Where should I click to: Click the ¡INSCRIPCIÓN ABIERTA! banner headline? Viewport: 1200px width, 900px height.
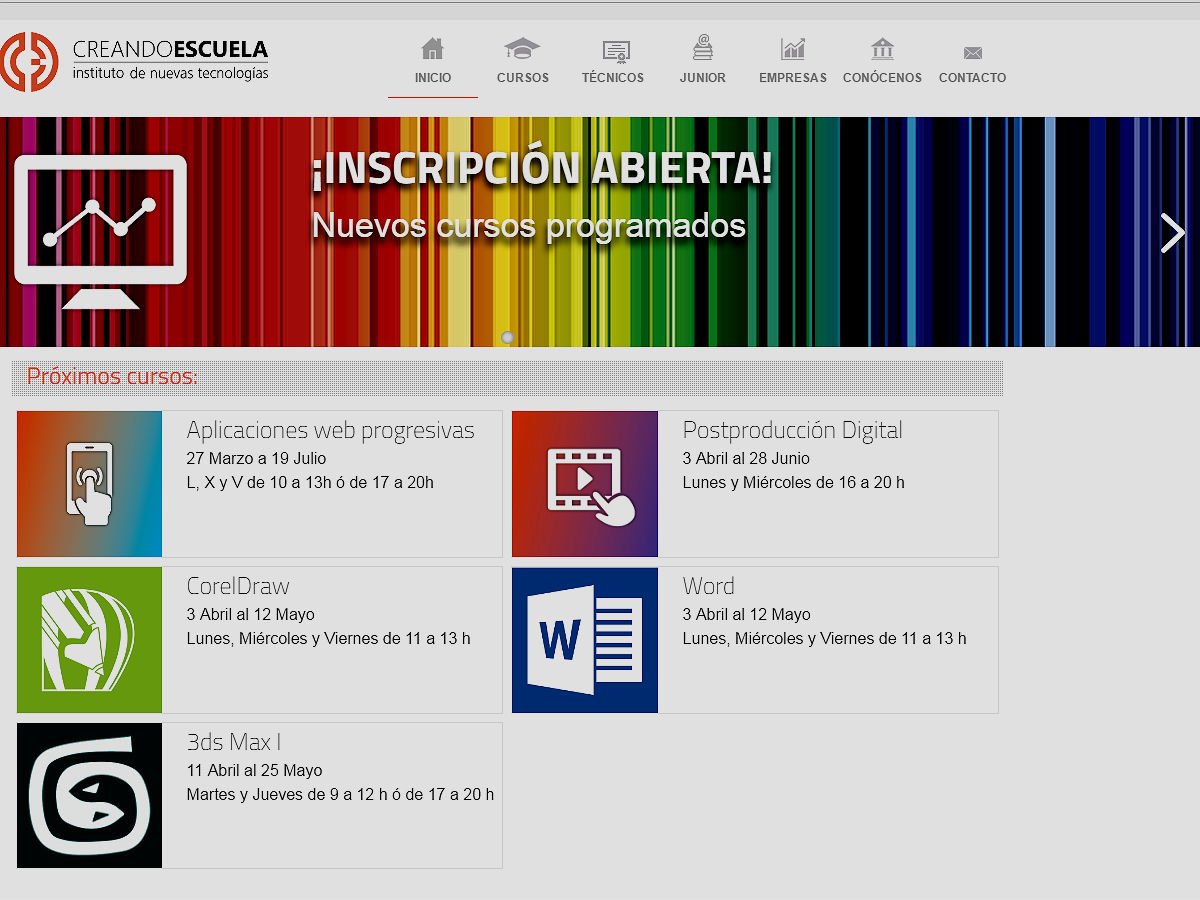pyautogui.click(x=542, y=169)
